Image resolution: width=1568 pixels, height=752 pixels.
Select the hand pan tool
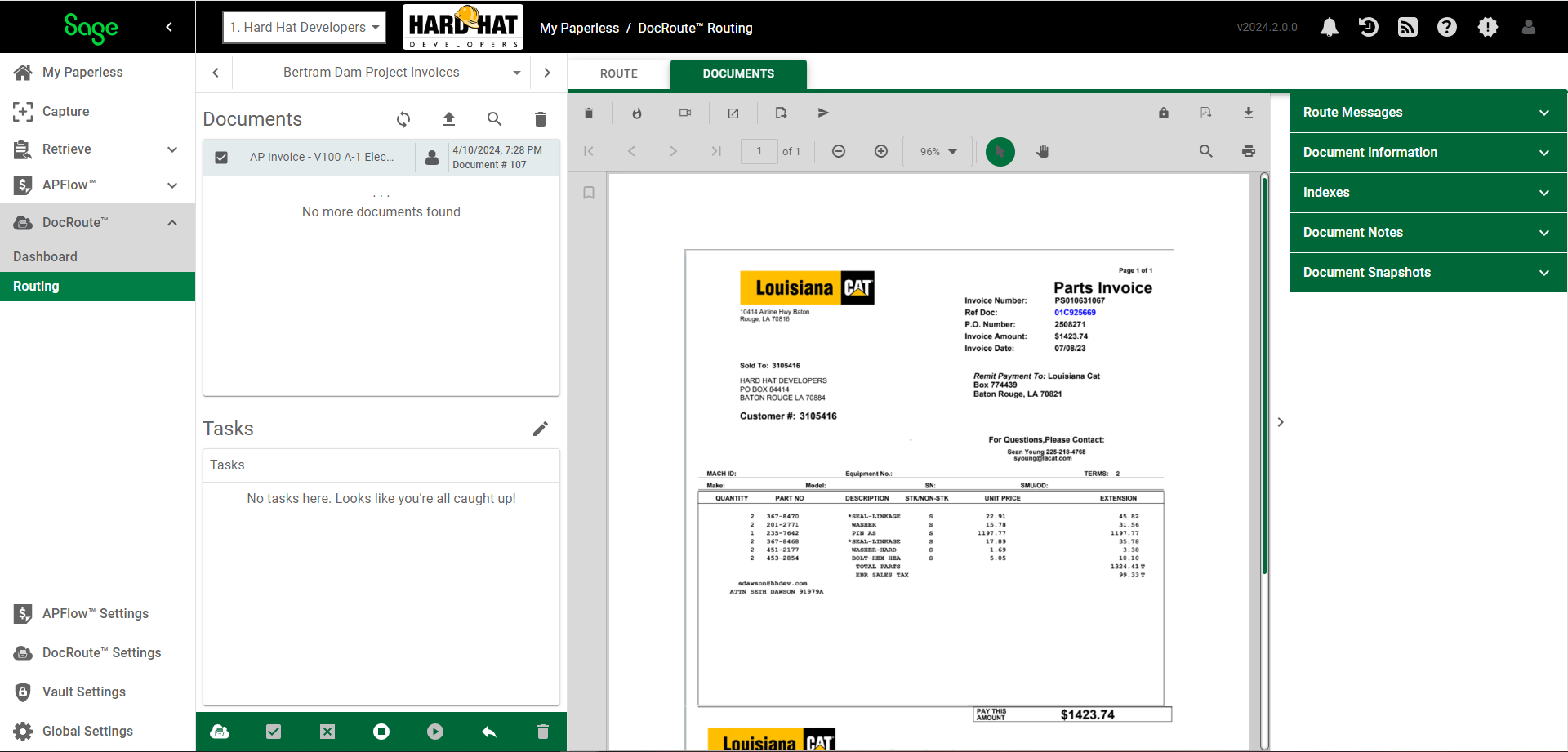(x=1043, y=151)
